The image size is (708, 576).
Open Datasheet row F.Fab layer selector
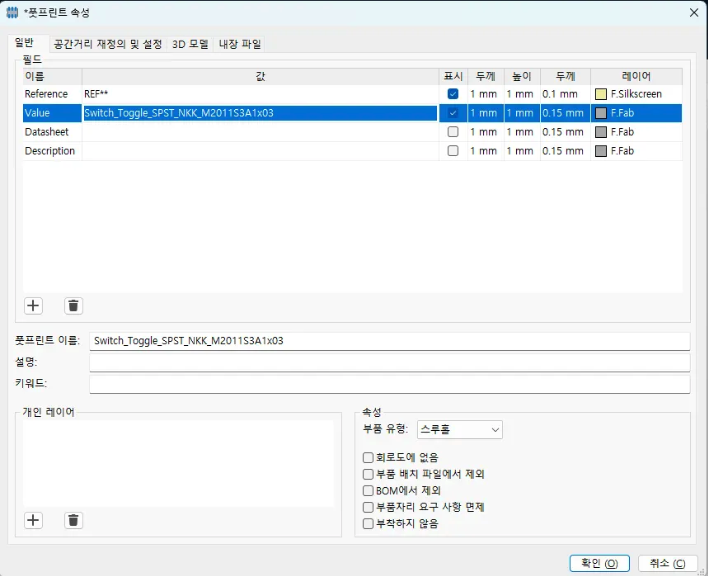pyautogui.click(x=636, y=132)
